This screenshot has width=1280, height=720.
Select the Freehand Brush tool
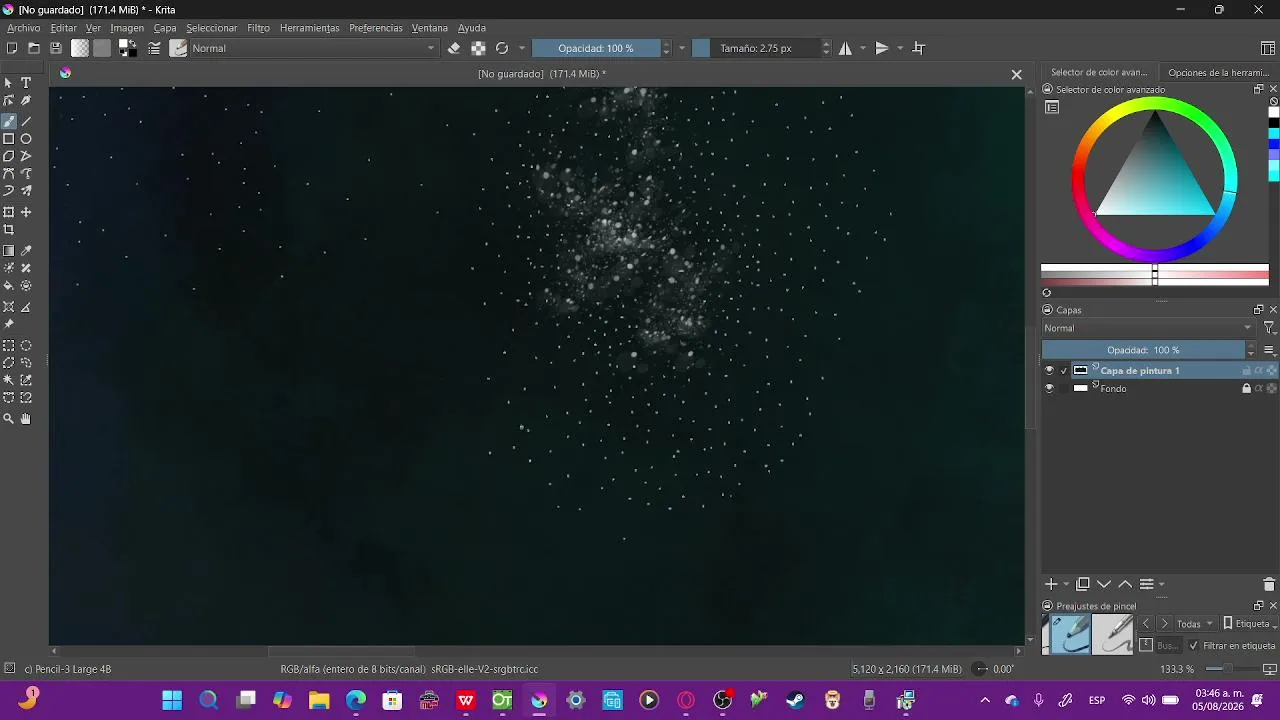pyautogui.click(x=9, y=121)
